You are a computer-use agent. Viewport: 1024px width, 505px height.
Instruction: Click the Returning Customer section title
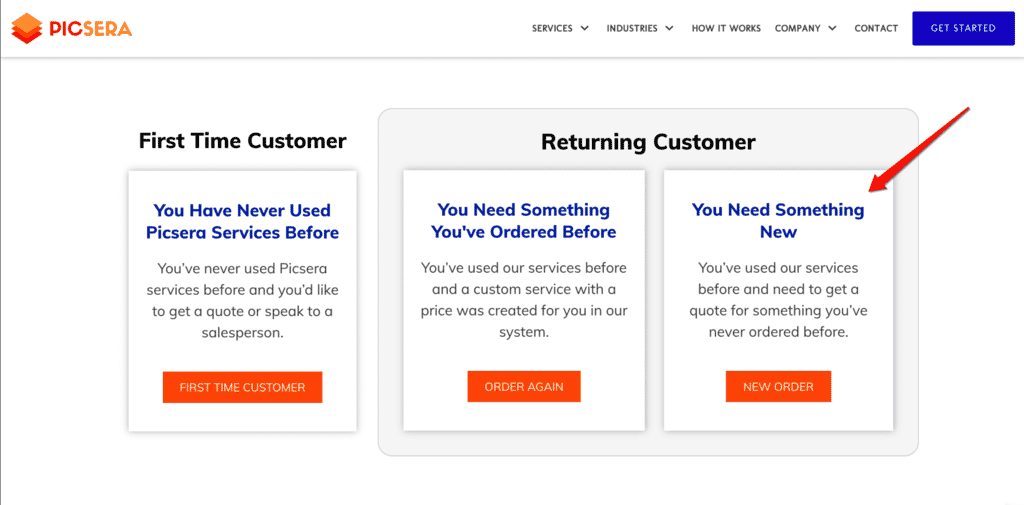(x=648, y=142)
